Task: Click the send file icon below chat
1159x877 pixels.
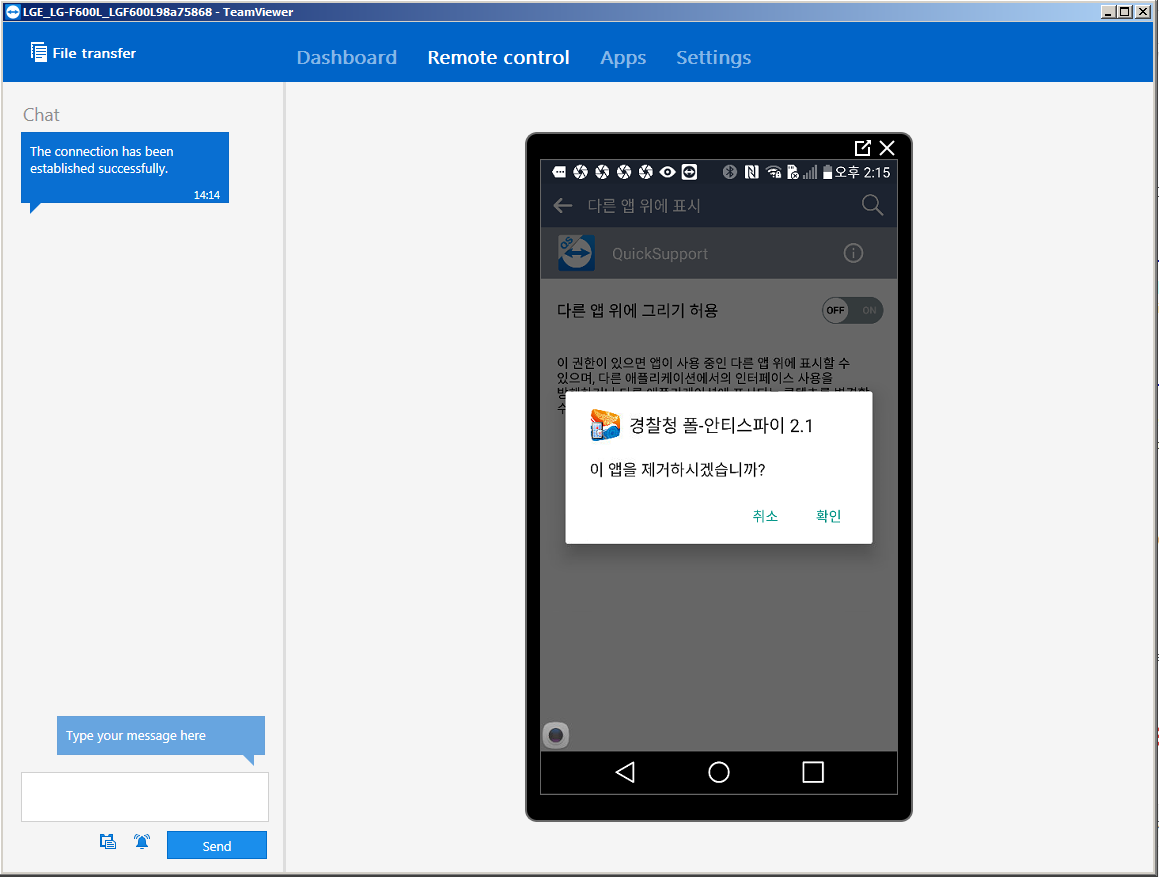Action: point(108,842)
